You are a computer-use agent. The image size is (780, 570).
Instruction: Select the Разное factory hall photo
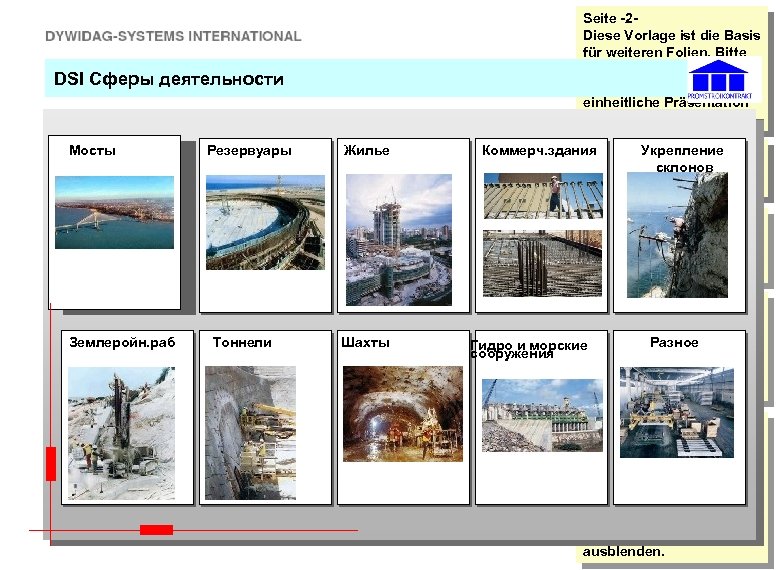pyautogui.click(x=677, y=412)
